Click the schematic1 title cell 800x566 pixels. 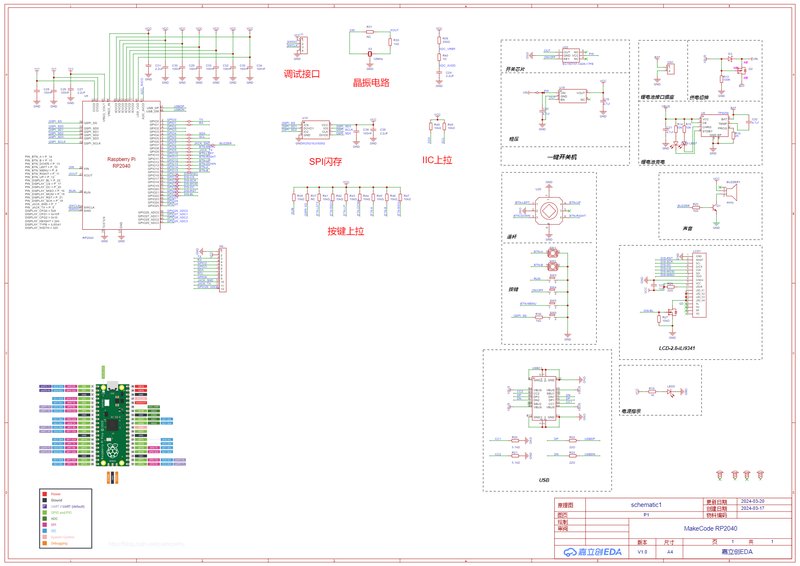pyautogui.click(x=645, y=505)
